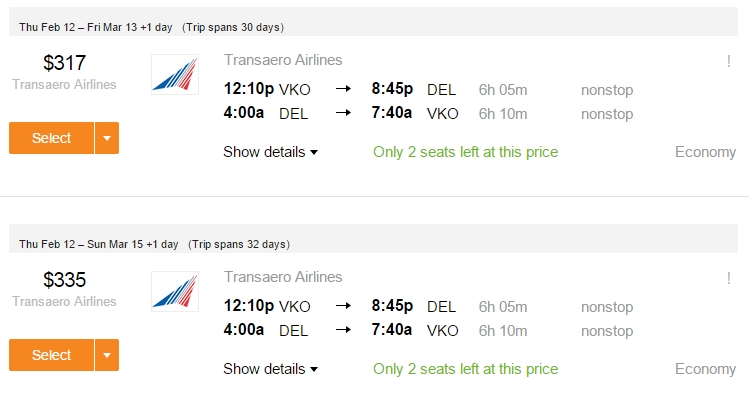
Task: Click exclamation info icon on first flight
Action: [x=728, y=61]
